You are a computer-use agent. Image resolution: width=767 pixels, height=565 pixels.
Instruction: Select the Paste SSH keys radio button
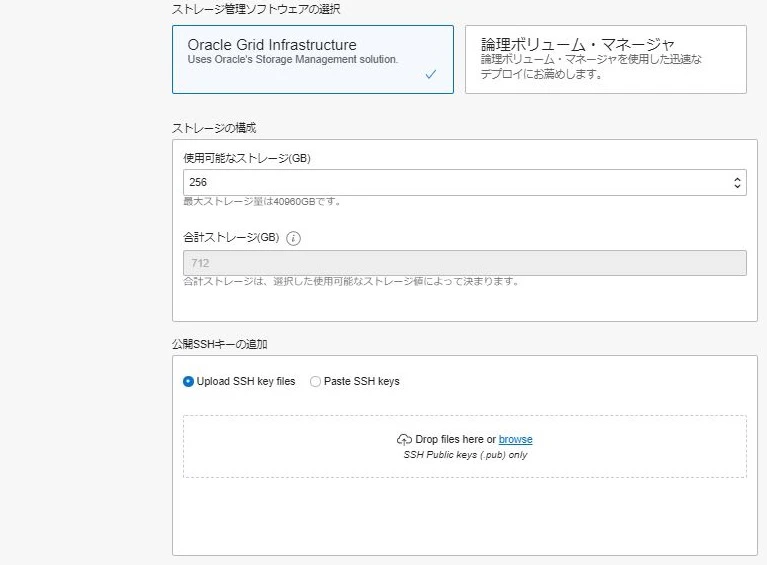(316, 382)
